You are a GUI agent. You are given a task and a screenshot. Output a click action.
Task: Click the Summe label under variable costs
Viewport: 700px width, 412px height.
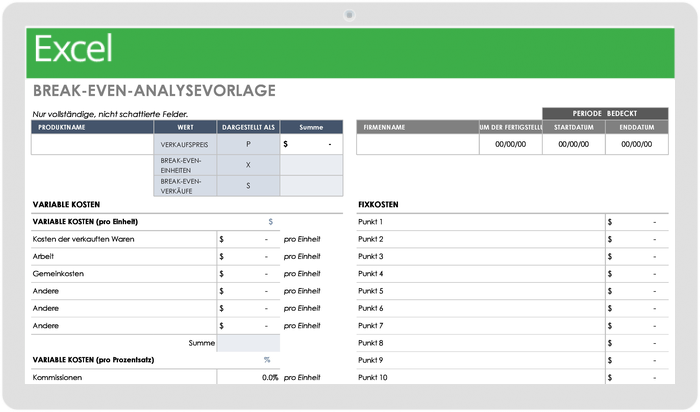(x=201, y=343)
